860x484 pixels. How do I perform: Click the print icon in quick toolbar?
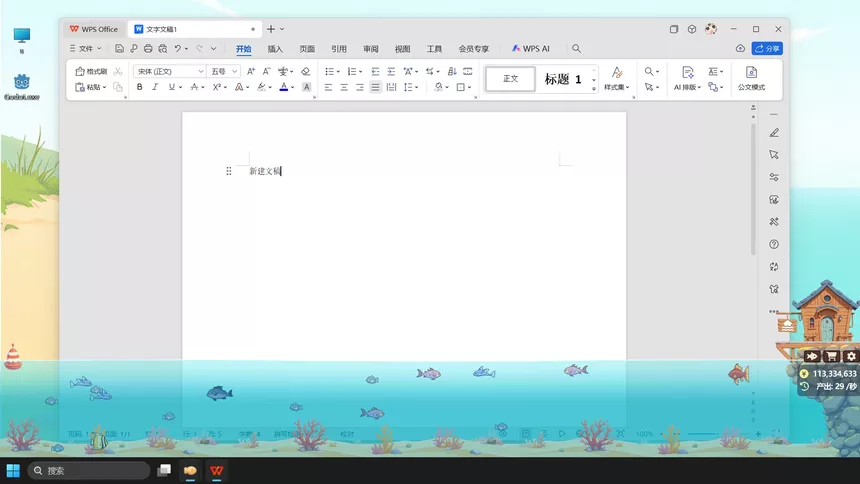pos(148,49)
